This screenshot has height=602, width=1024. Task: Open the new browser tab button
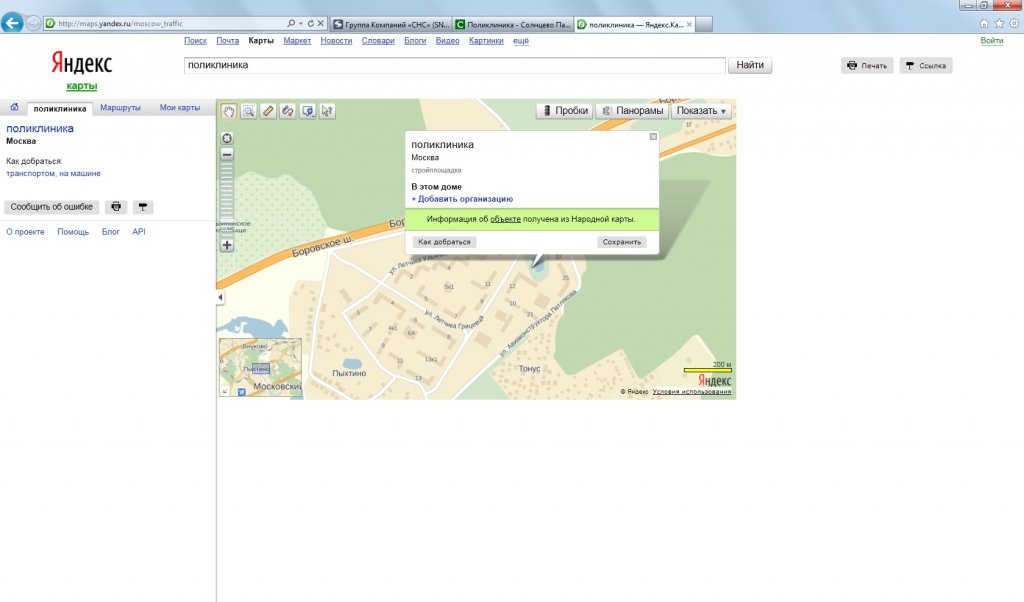tap(704, 25)
